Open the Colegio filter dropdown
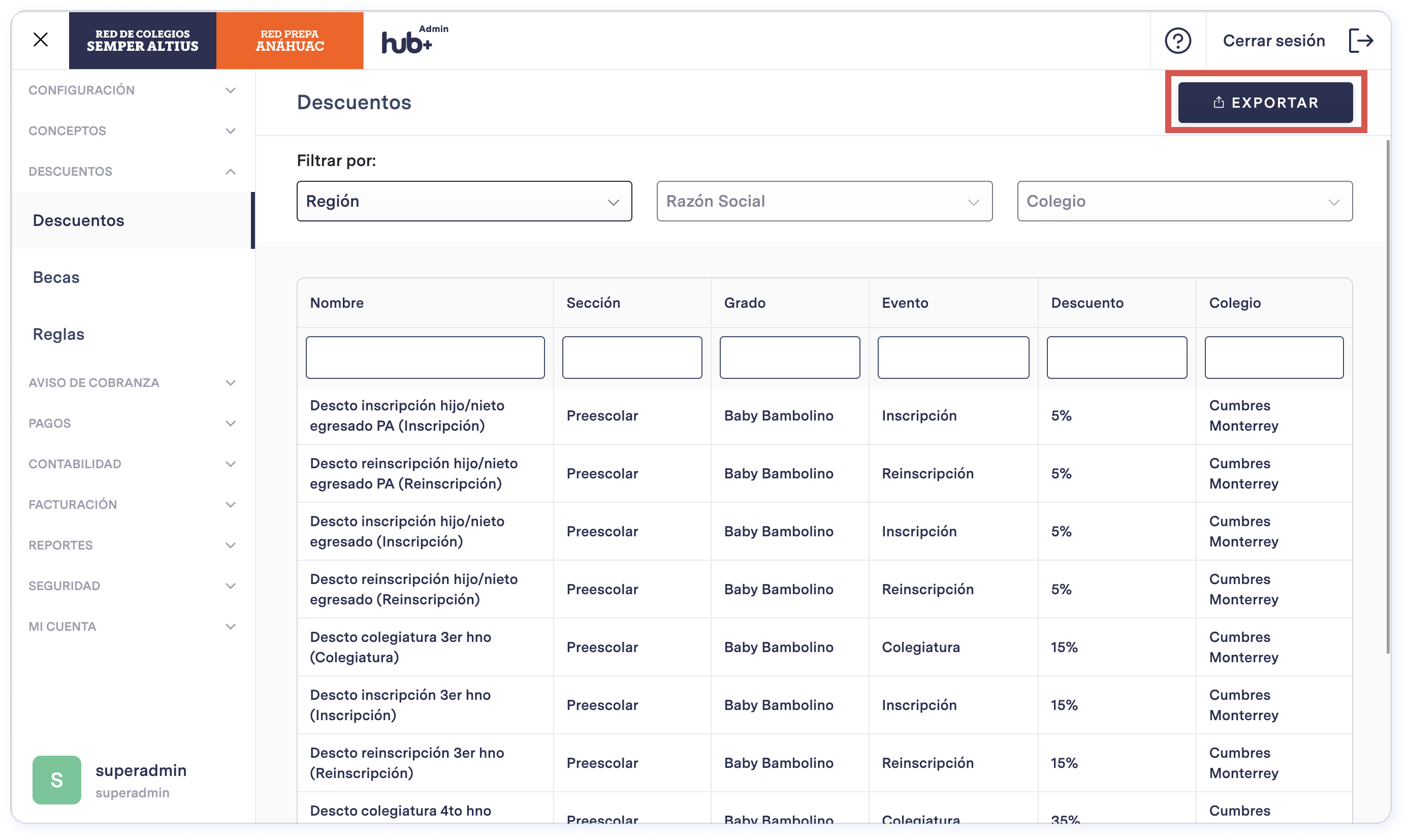Image resolution: width=1408 pixels, height=840 pixels. [x=1185, y=201]
